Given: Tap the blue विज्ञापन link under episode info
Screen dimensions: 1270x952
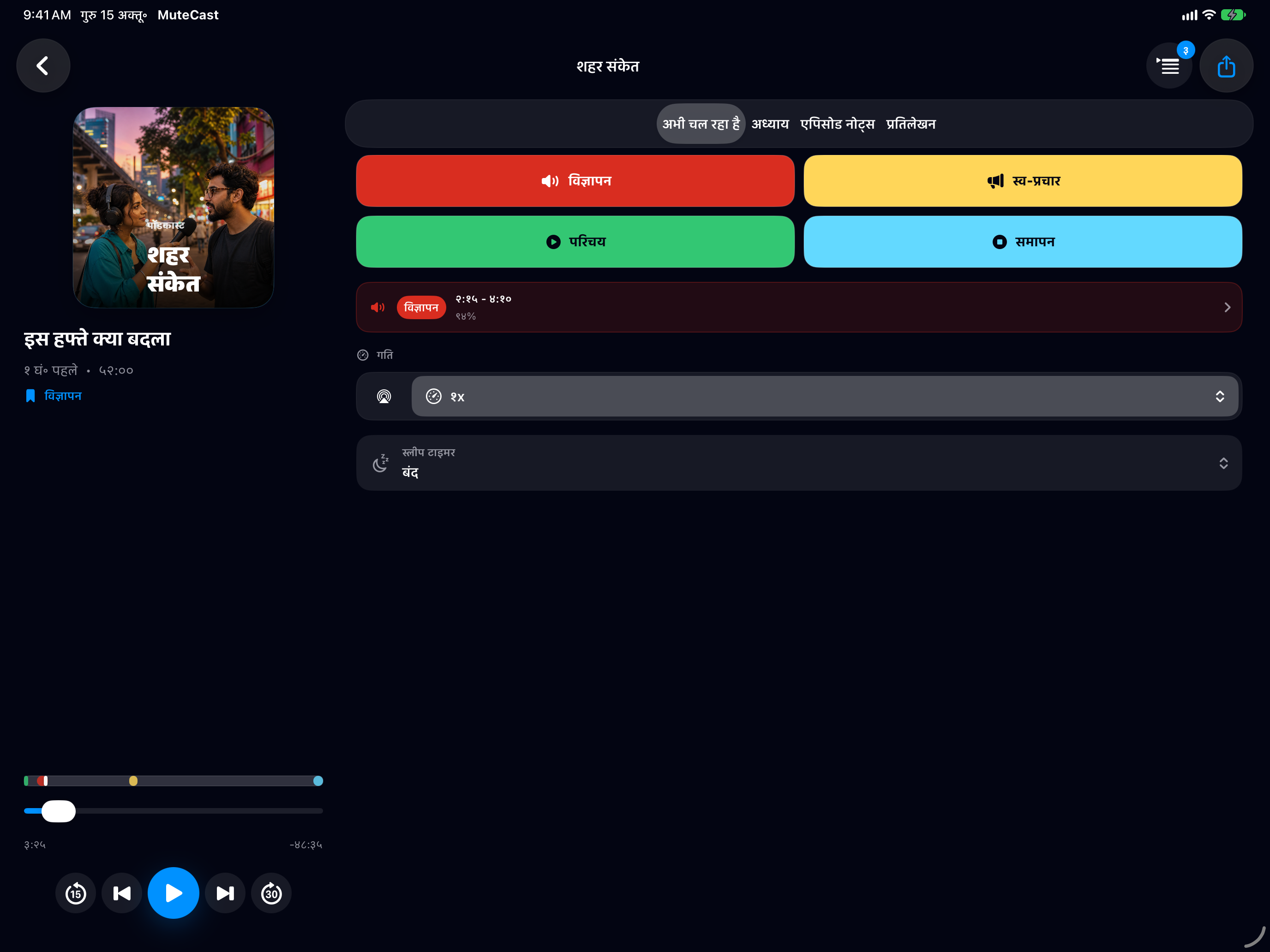Looking at the screenshot, I should pos(63,396).
